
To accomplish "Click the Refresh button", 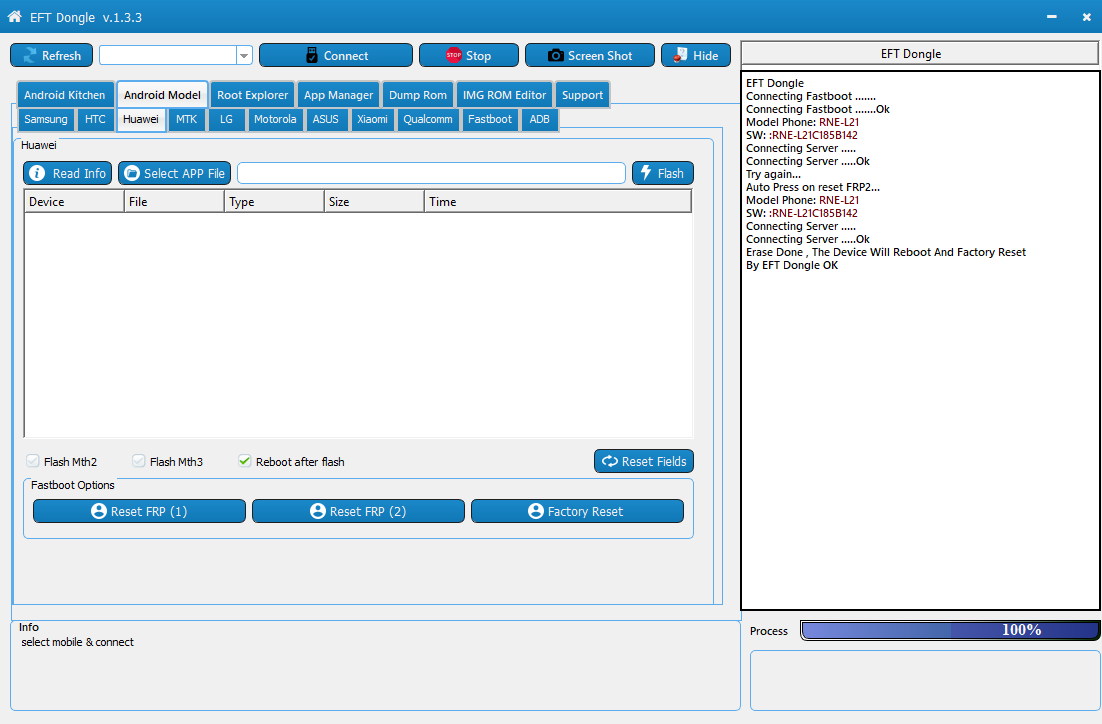I will pos(51,56).
